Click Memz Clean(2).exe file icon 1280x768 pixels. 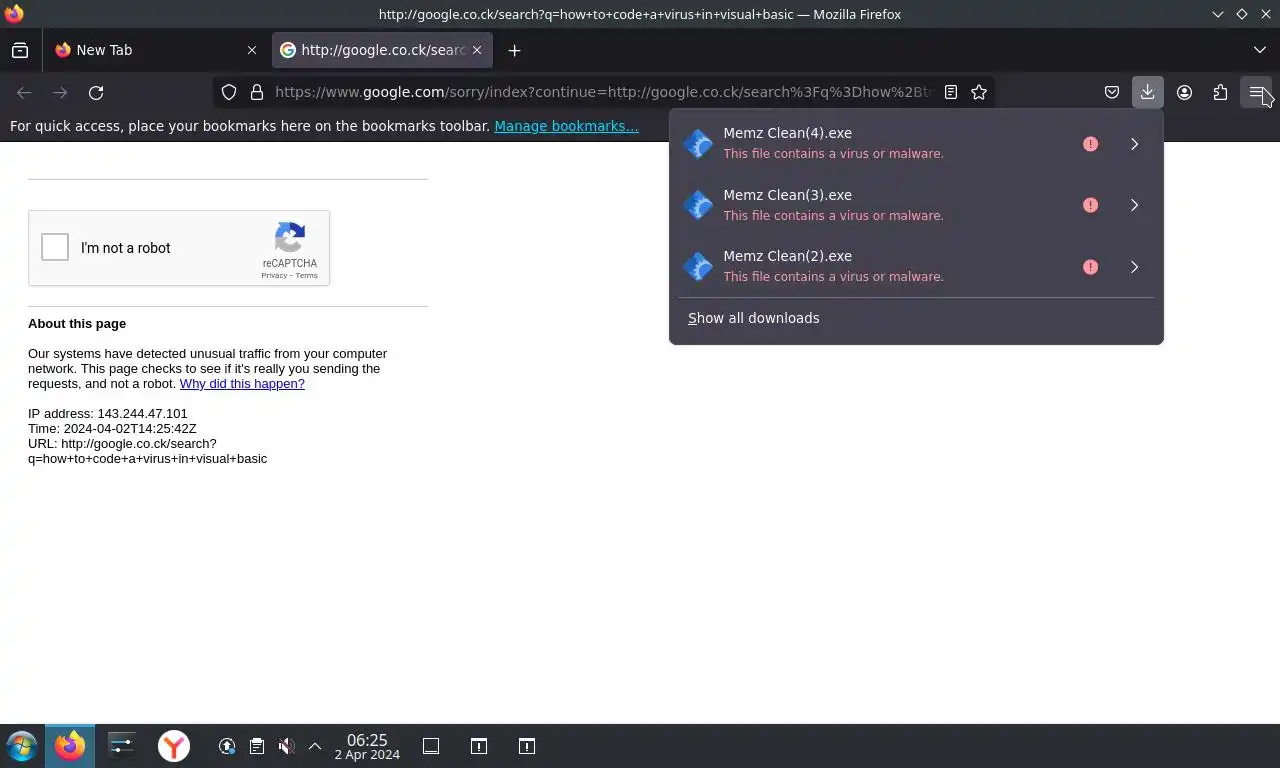pyautogui.click(x=698, y=266)
